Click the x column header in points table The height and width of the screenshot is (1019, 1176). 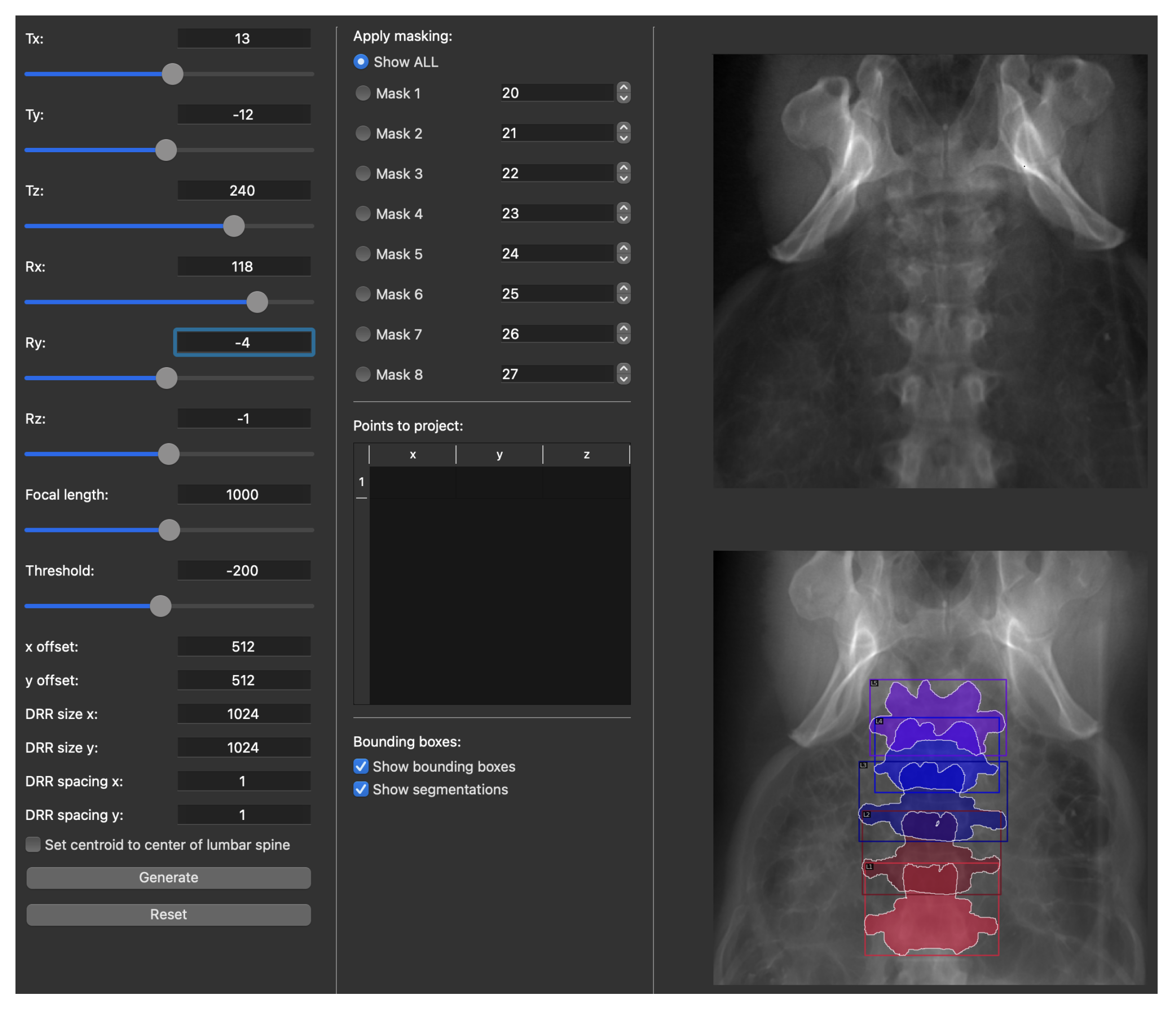click(412, 454)
